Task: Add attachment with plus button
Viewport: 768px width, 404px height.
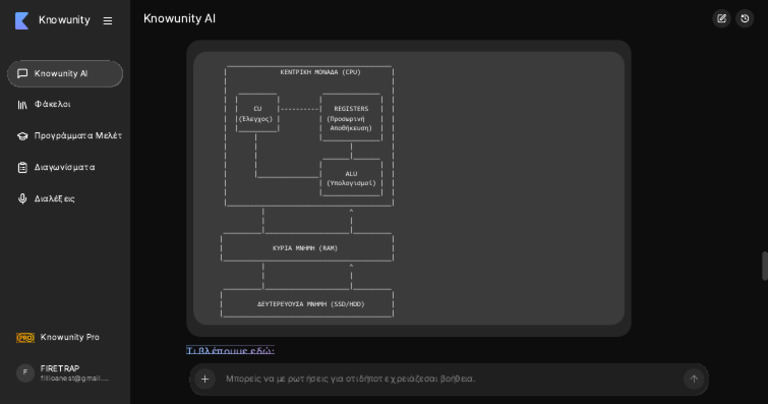Action: (x=205, y=379)
